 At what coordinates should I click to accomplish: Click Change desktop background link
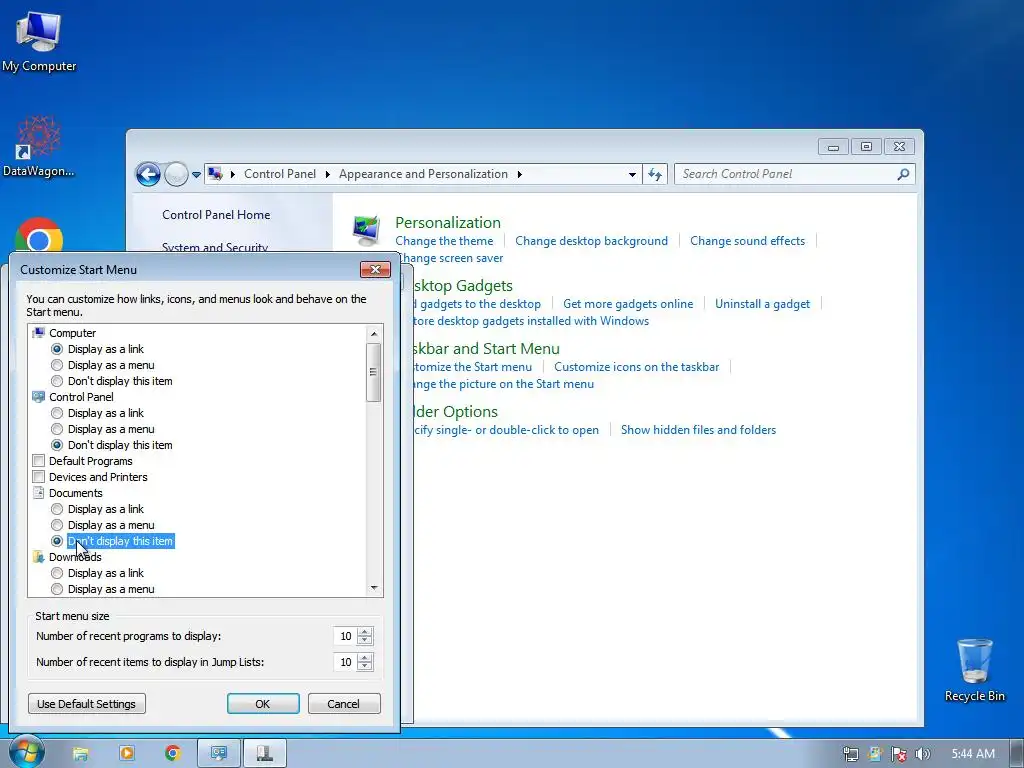[x=592, y=241]
